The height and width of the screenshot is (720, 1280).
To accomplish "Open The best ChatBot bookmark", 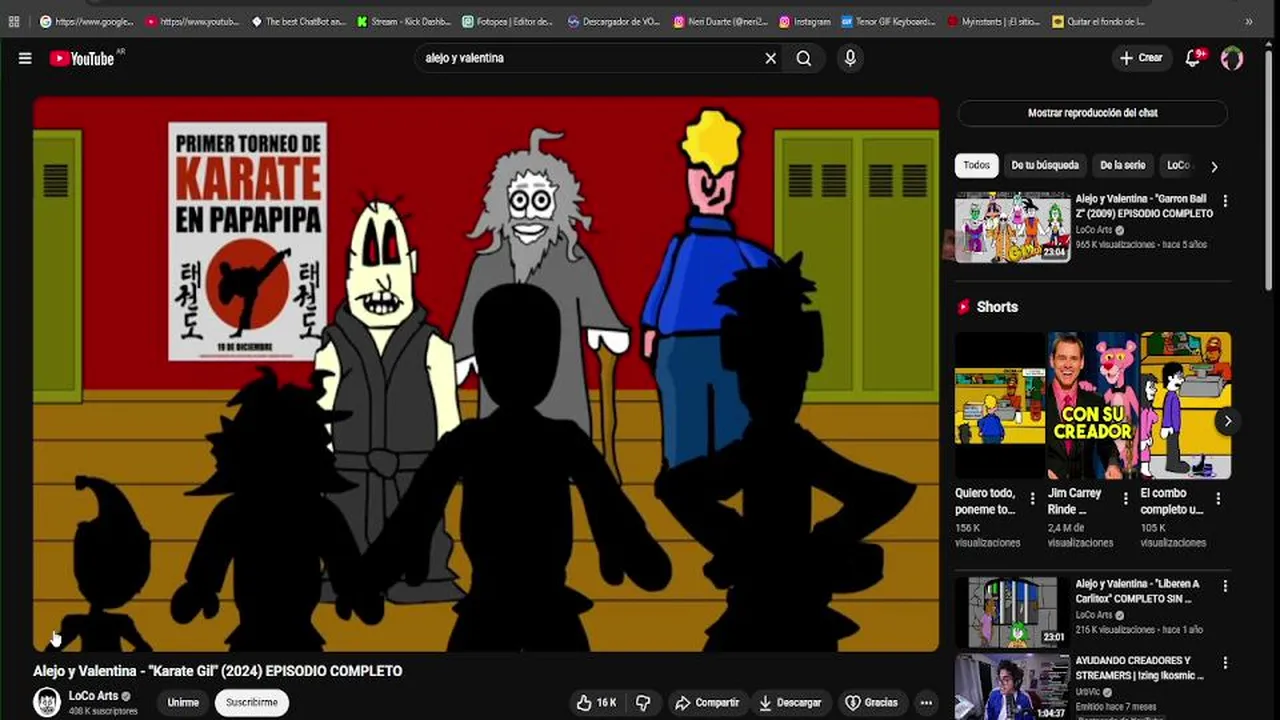I will (x=298, y=21).
